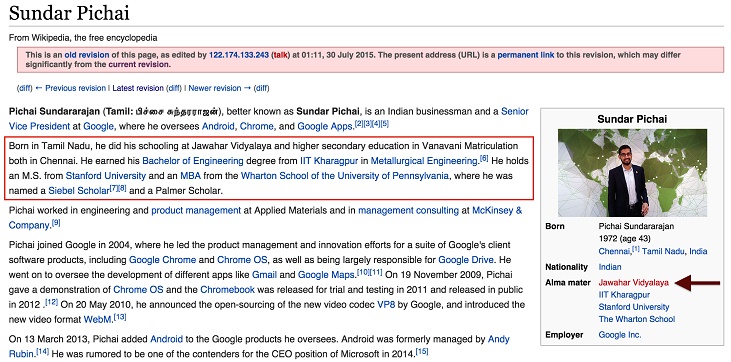The height and width of the screenshot is (362, 731).
Task: Open the Chrome OS link beside Google Chrome
Action: (x=242, y=259)
